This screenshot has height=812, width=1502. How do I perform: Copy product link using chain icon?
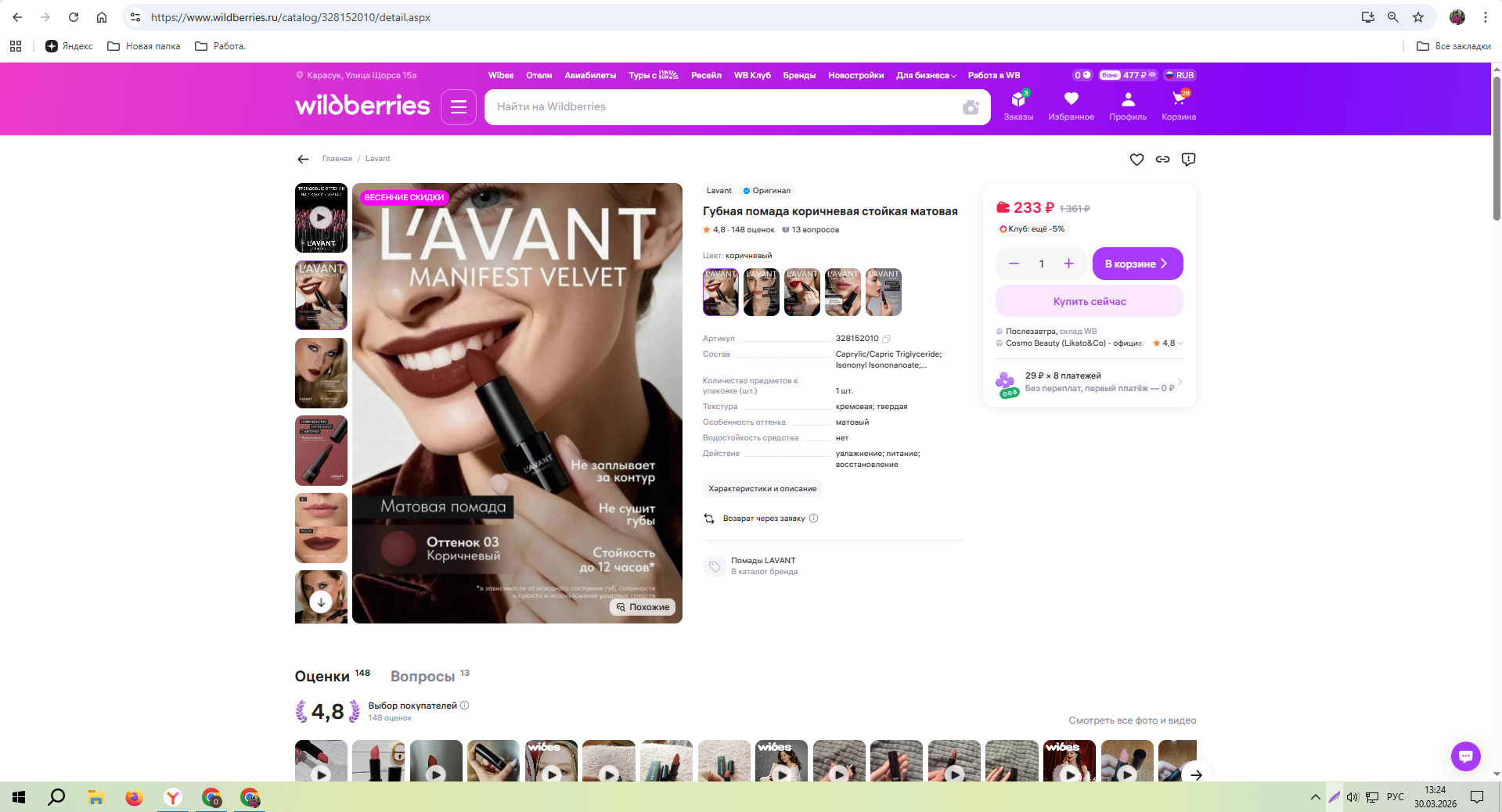(x=1162, y=160)
